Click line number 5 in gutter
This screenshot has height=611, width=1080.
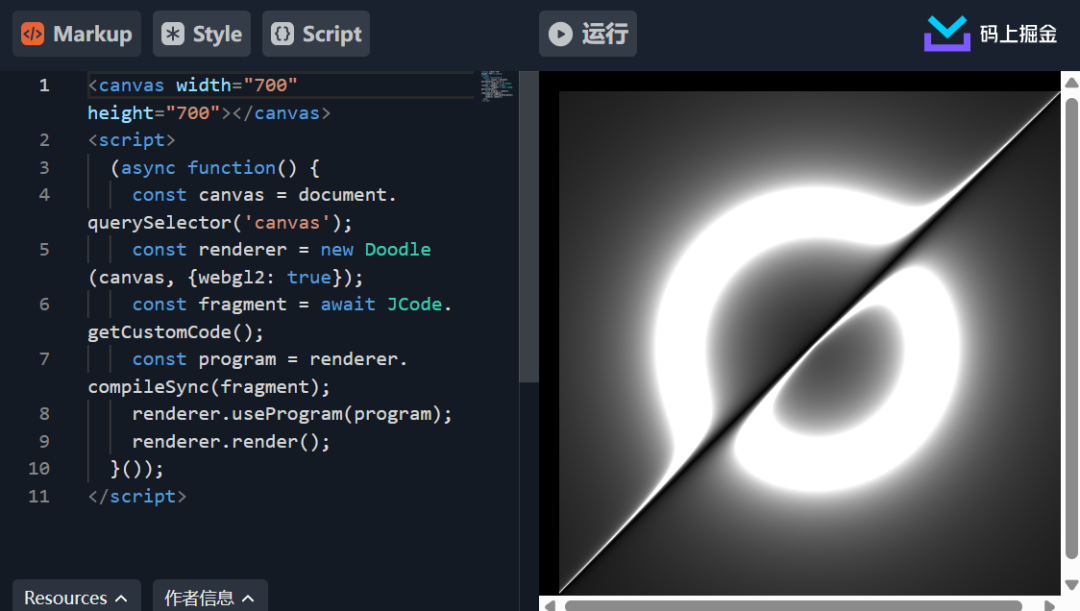[44, 249]
